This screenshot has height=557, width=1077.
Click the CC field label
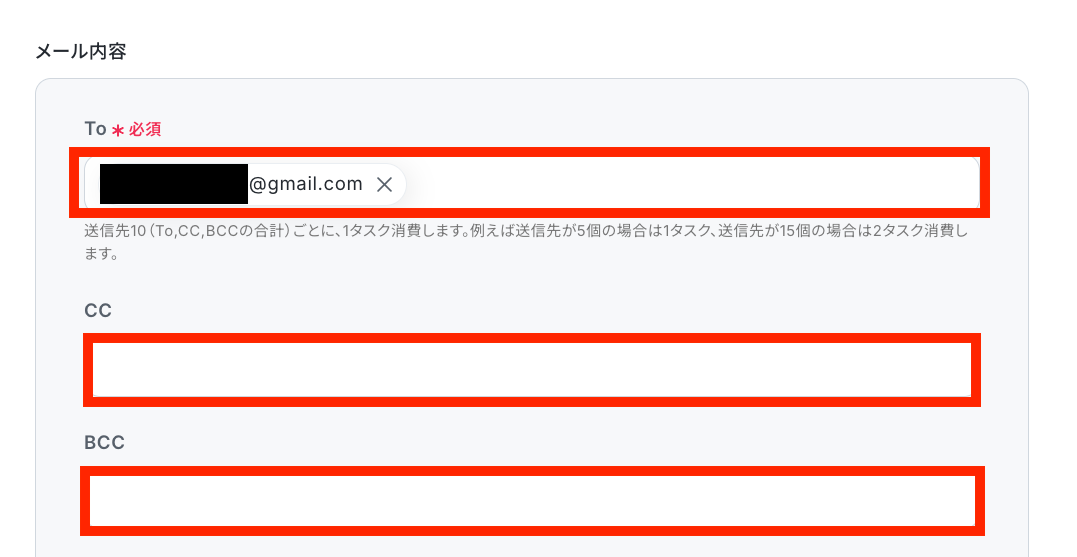pos(98,310)
